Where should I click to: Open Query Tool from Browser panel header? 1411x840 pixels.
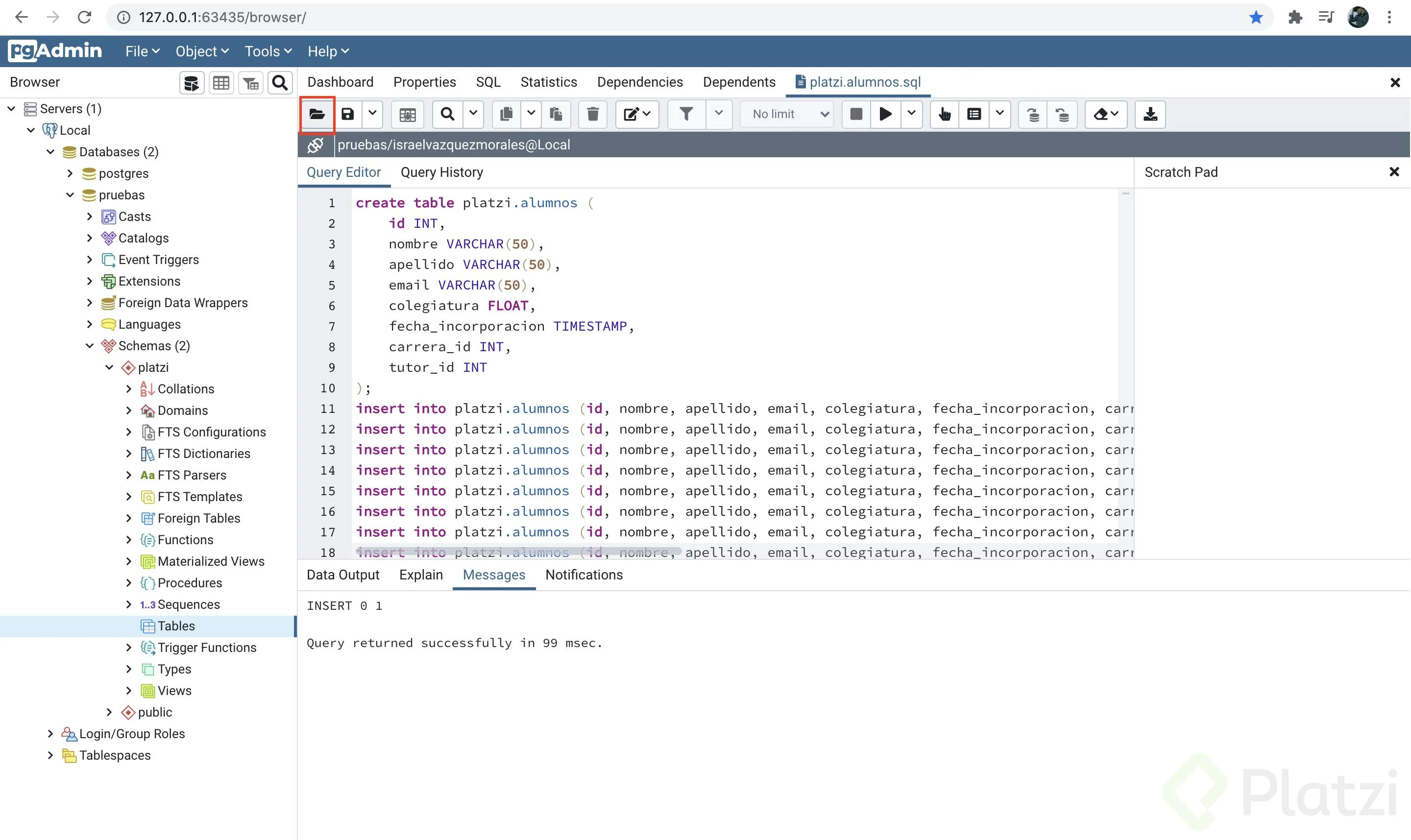click(192, 83)
